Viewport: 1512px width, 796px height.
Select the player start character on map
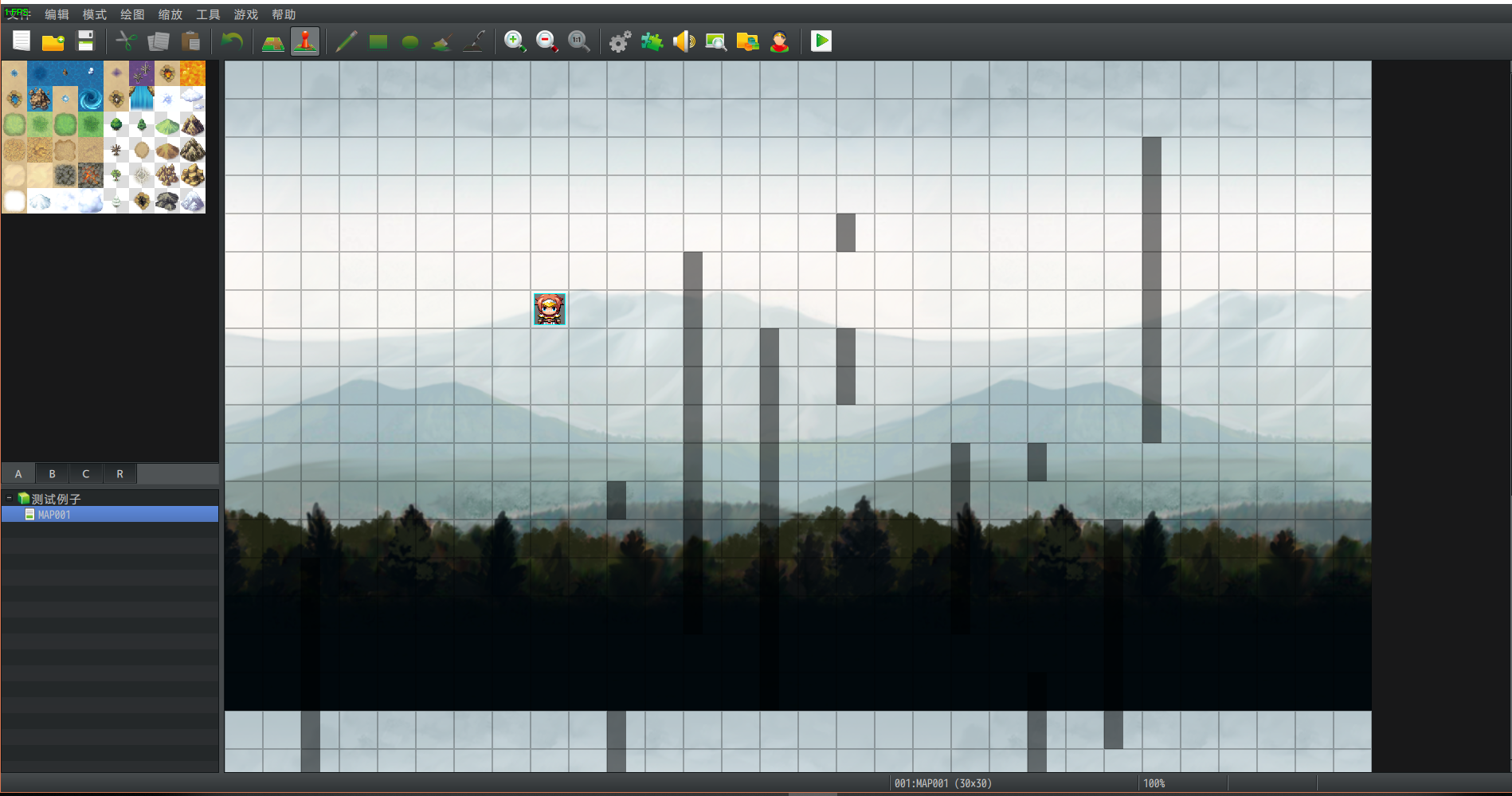coord(550,309)
